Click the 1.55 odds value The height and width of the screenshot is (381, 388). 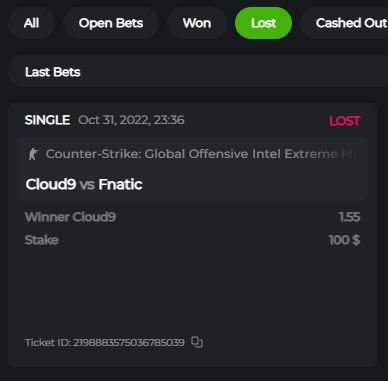pyautogui.click(x=349, y=217)
